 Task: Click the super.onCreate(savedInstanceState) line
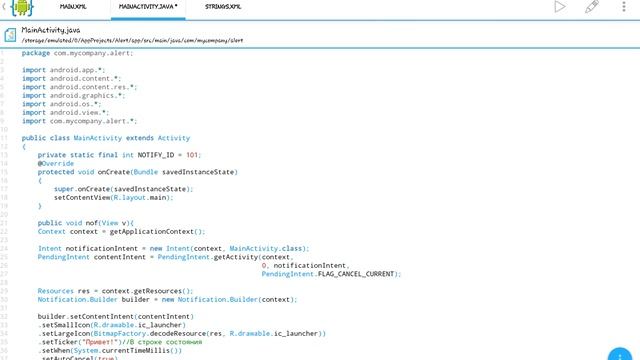point(123,189)
